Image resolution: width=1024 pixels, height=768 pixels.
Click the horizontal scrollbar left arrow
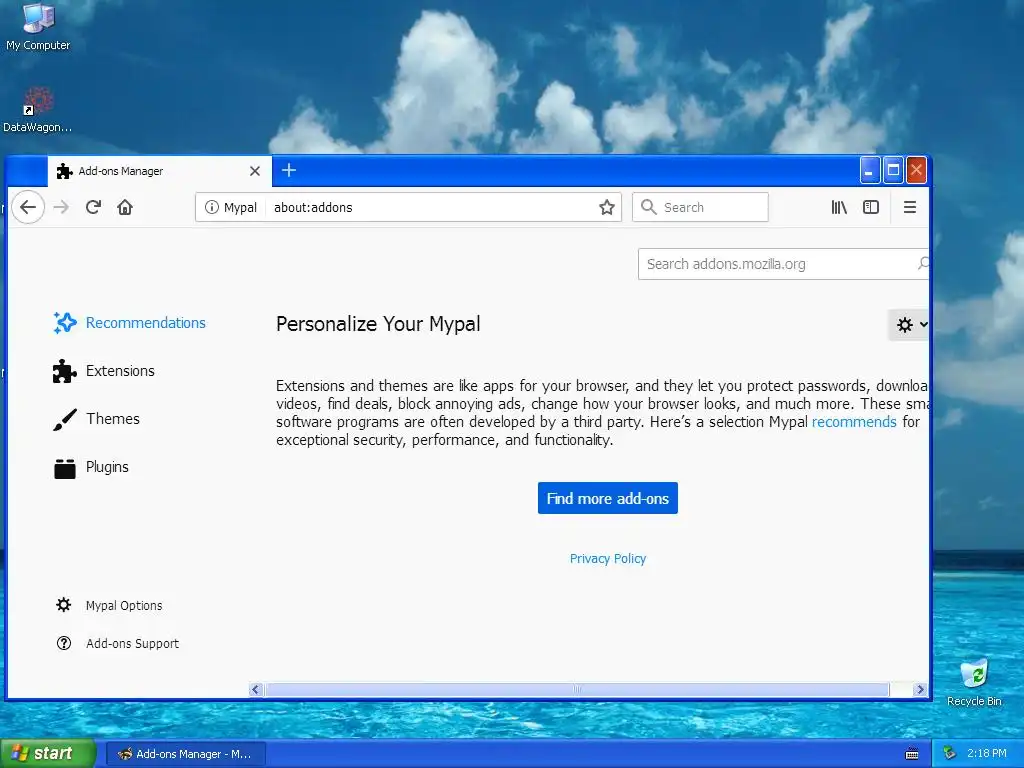[255, 690]
